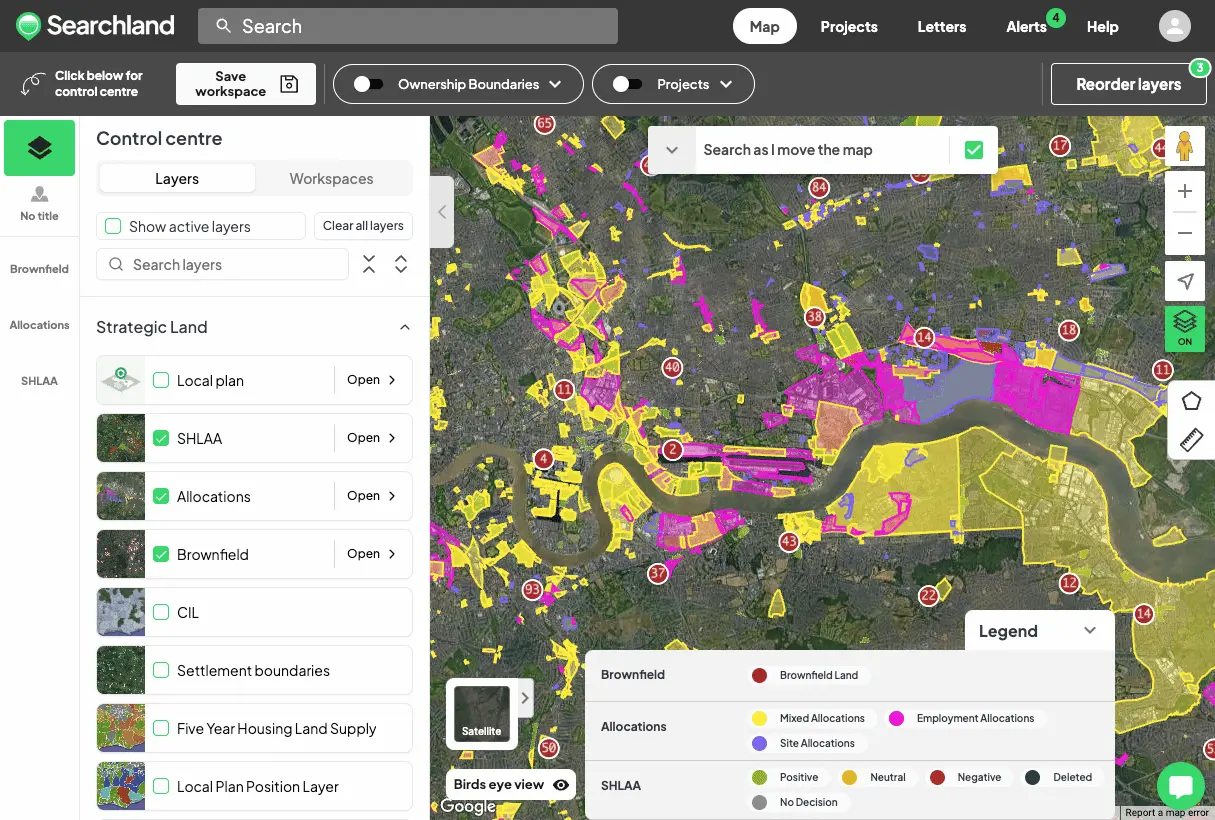Select the Employment Allocations magenta swatch
Viewport: 1215px width, 820px height.
pyautogui.click(x=895, y=718)
